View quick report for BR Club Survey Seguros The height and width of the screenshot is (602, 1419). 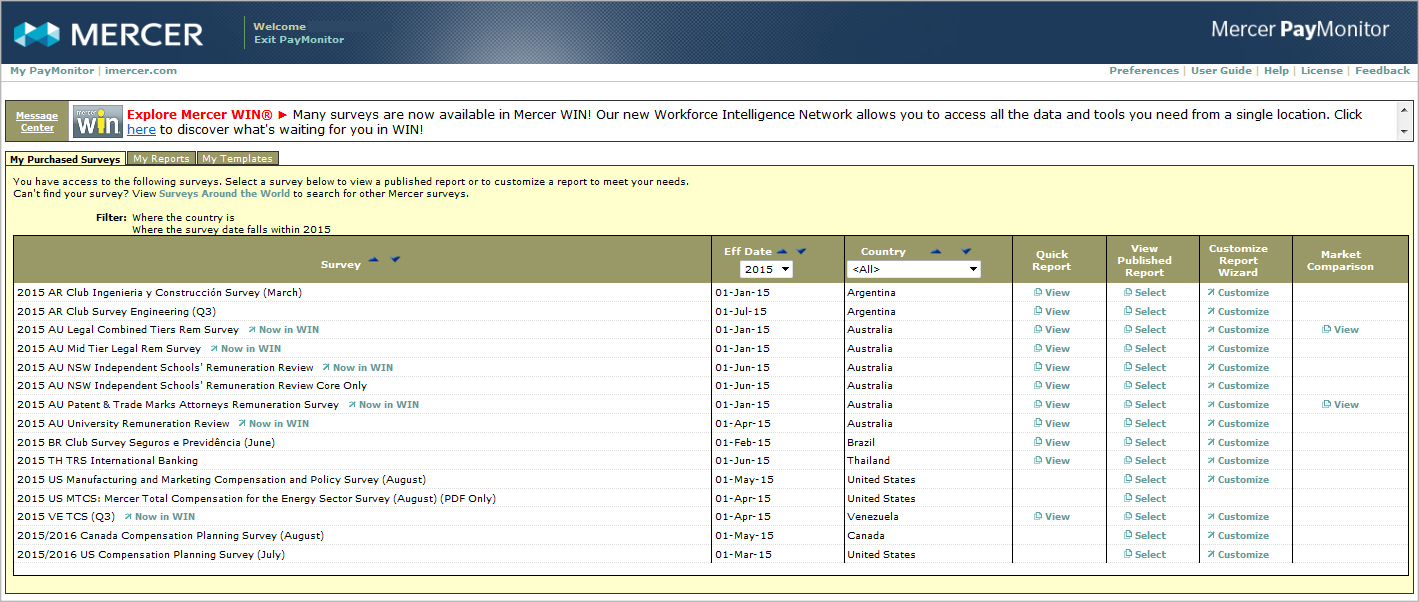(1052, 443)
